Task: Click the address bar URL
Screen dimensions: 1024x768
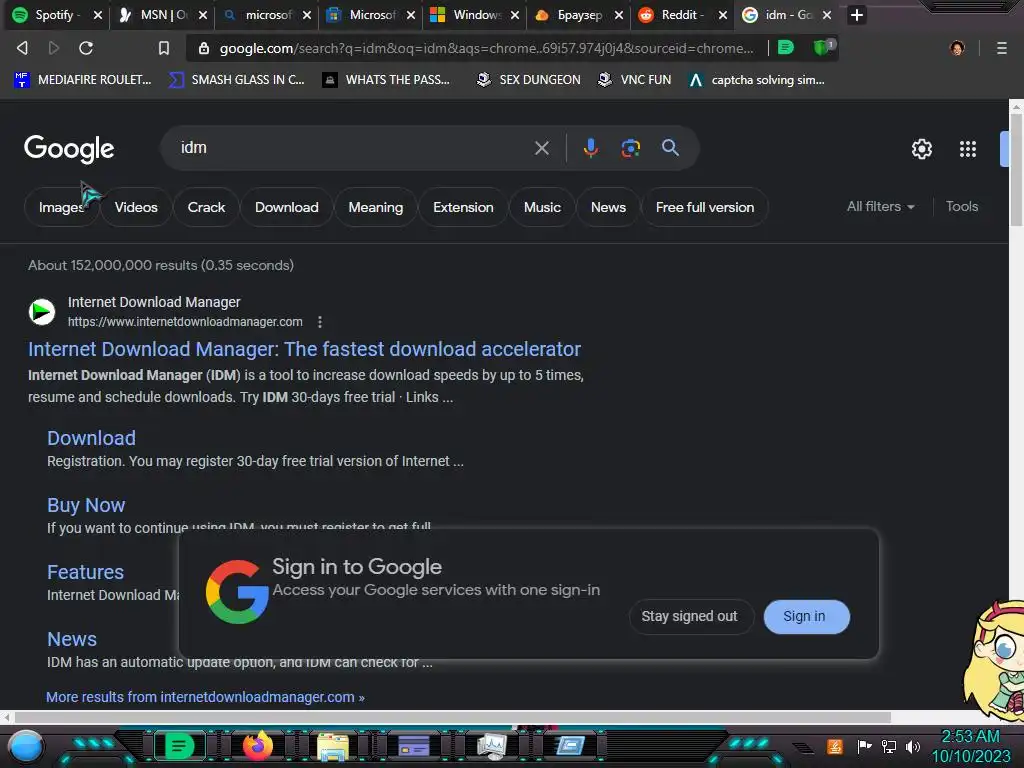Action: (486, 48)
